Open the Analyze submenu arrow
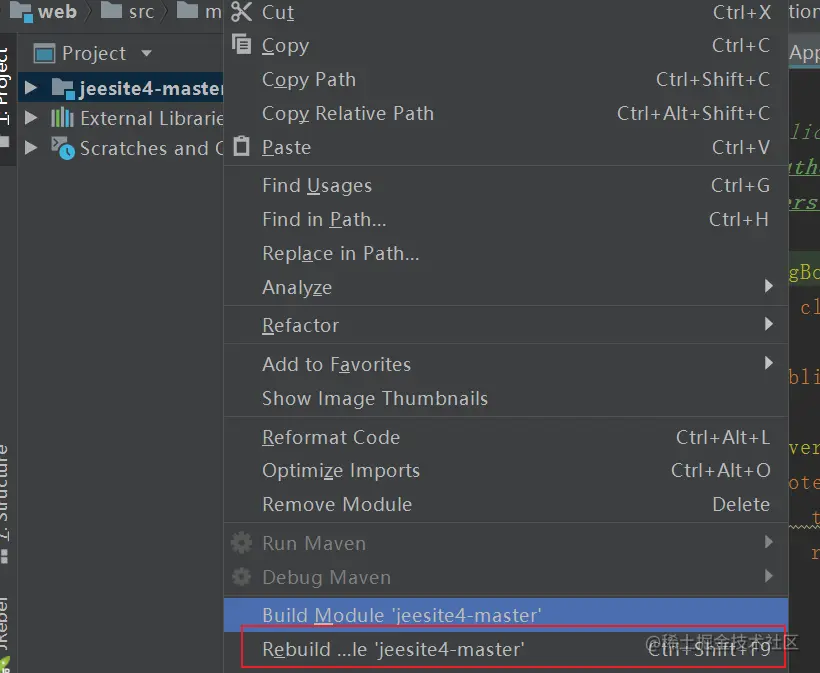 point(768,286)
